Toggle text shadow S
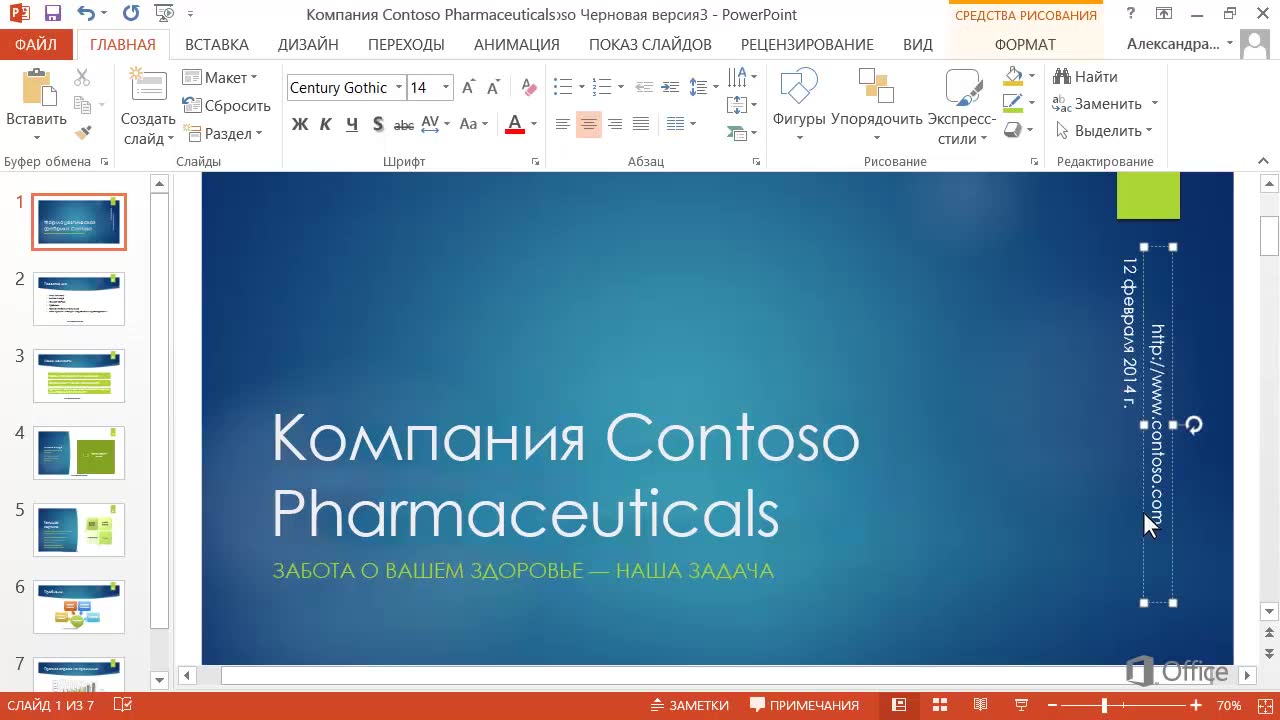Screen dimensions: 1280x720 pos(377,124)
